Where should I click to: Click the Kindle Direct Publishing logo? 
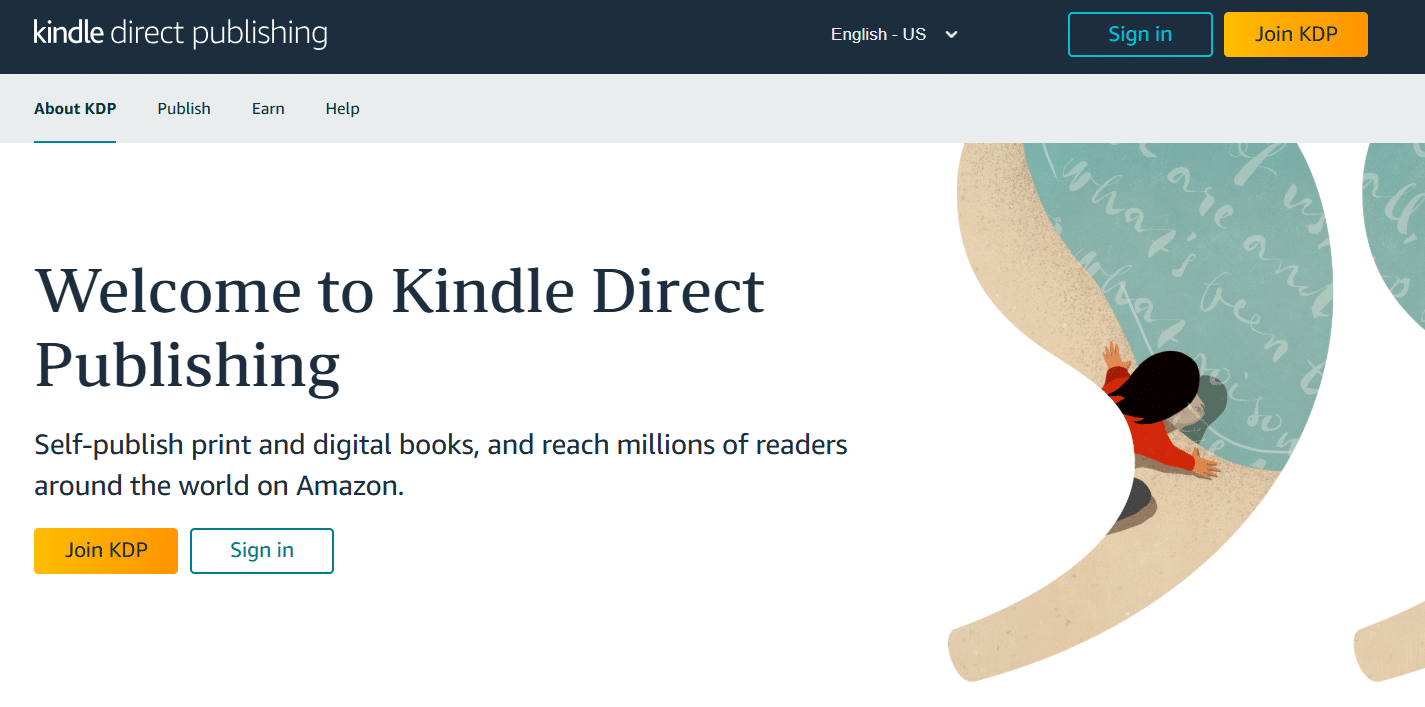[180, 33]
